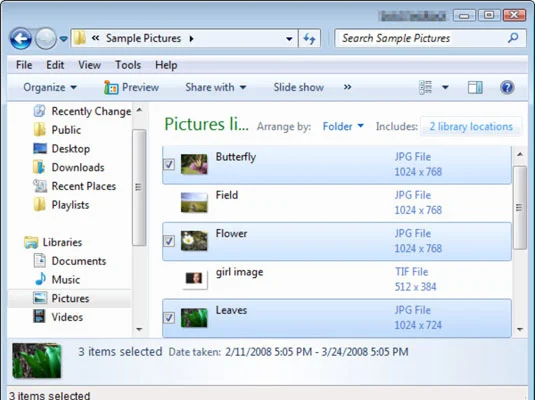Change view with the view icon
Viewport: 535px width, 400px height.
[425, 87]
